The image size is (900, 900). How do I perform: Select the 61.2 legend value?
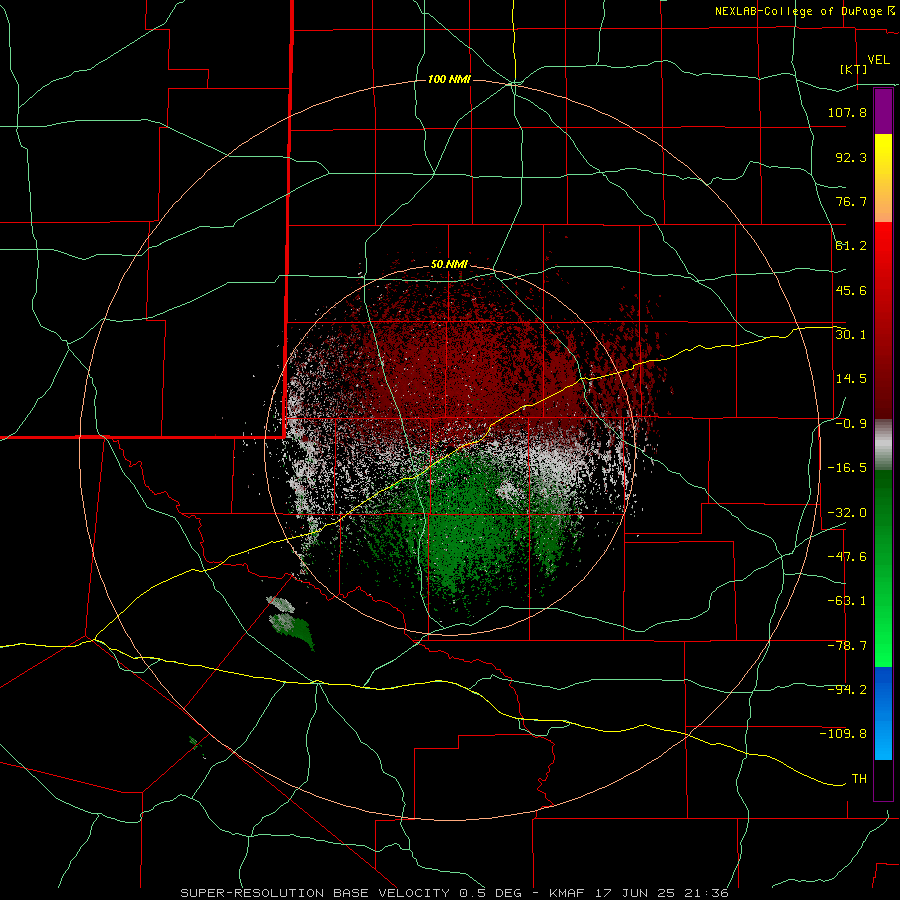(851, 246)
